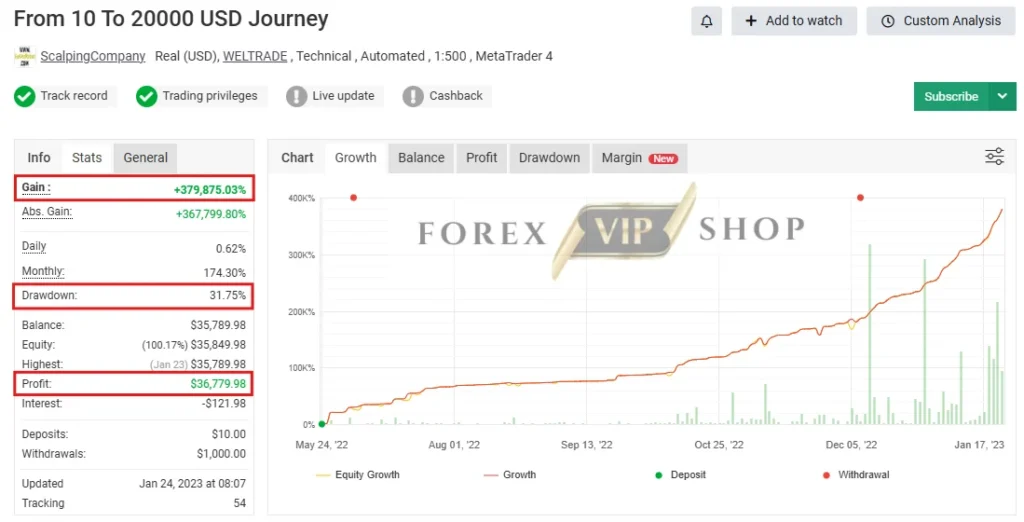Viewport: 1024px width, 522px height.
Task: Open the Margin New chart tab
Action: 639,157
